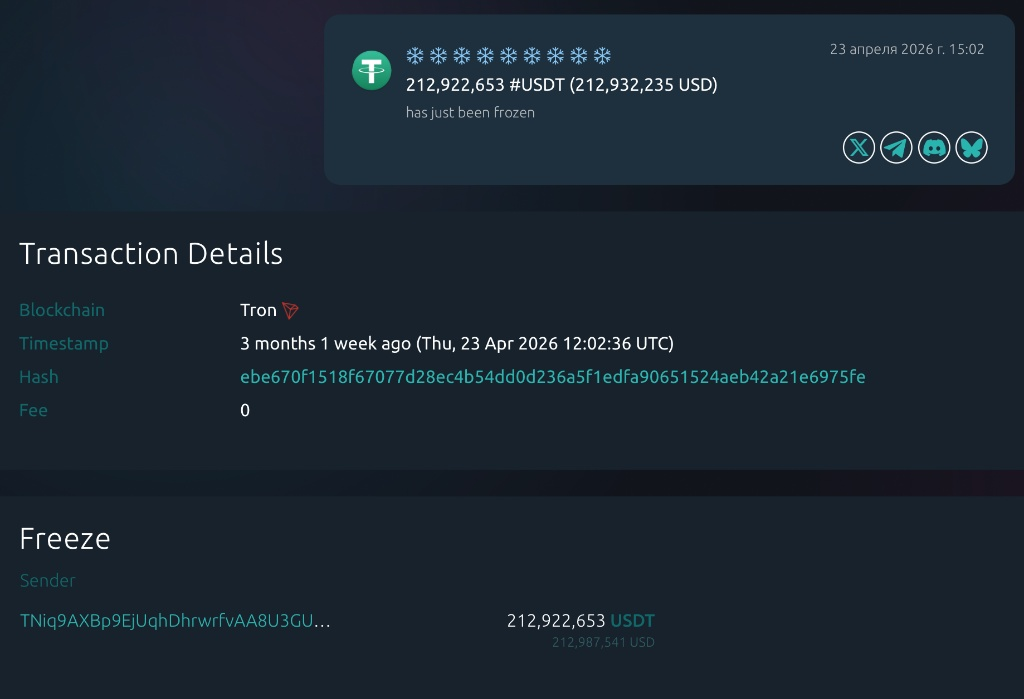Click the Fee value 0

click(245, 410)
